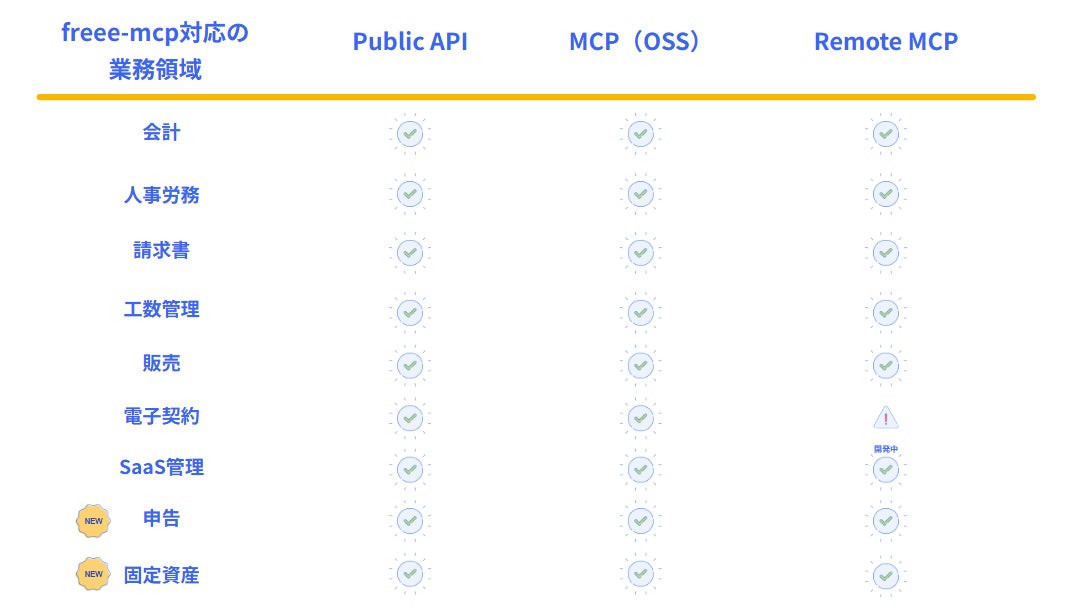Click the 電子契約 checkmark under MCP (OSS)
Image resolution: width=1083 pixels, height=614 pixels.
pyautogui.click(x=640, y=418)
